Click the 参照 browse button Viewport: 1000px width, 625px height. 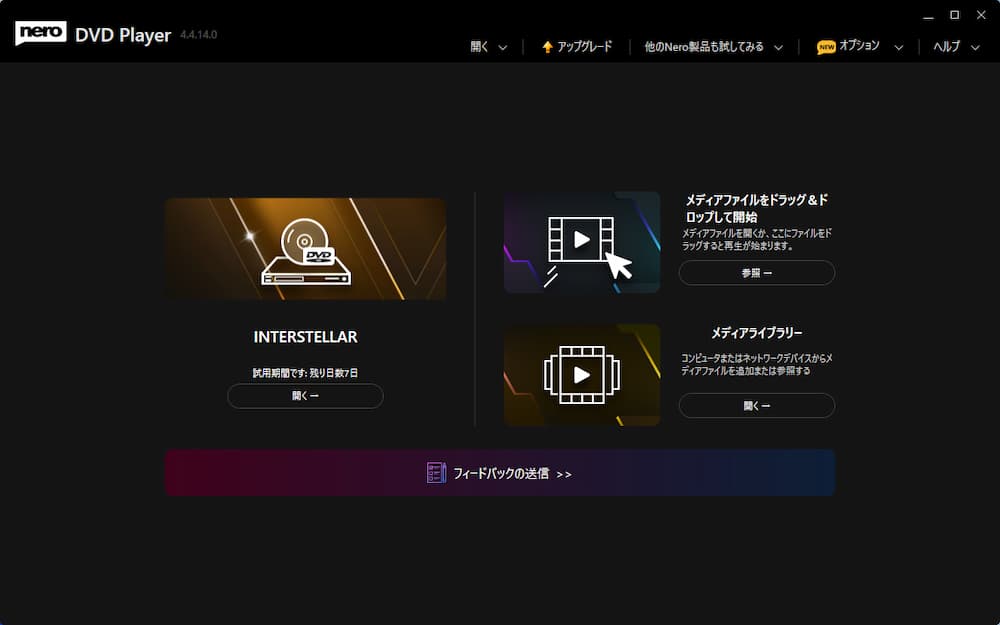pyautogui.click(x=756, y=273)
